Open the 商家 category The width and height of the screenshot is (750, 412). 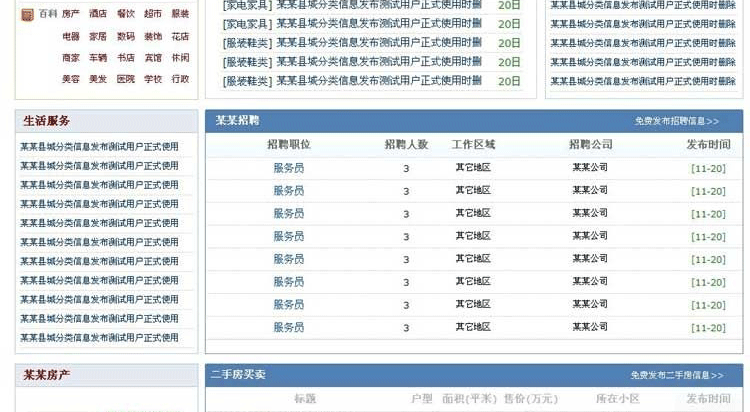71,58
